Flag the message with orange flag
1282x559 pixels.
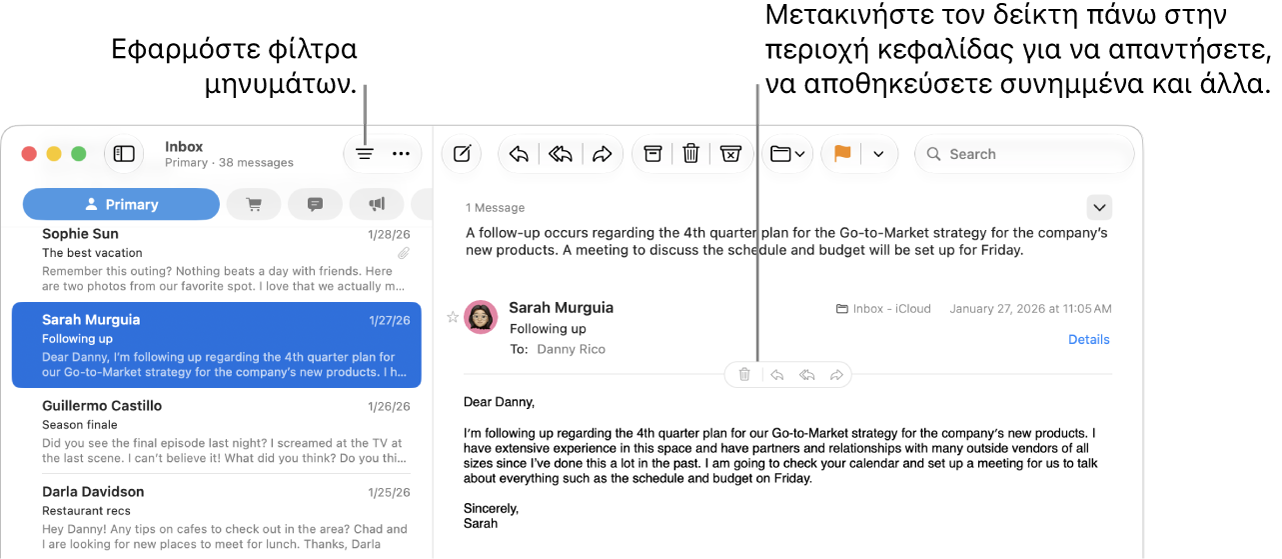click(x=842, y=154)
